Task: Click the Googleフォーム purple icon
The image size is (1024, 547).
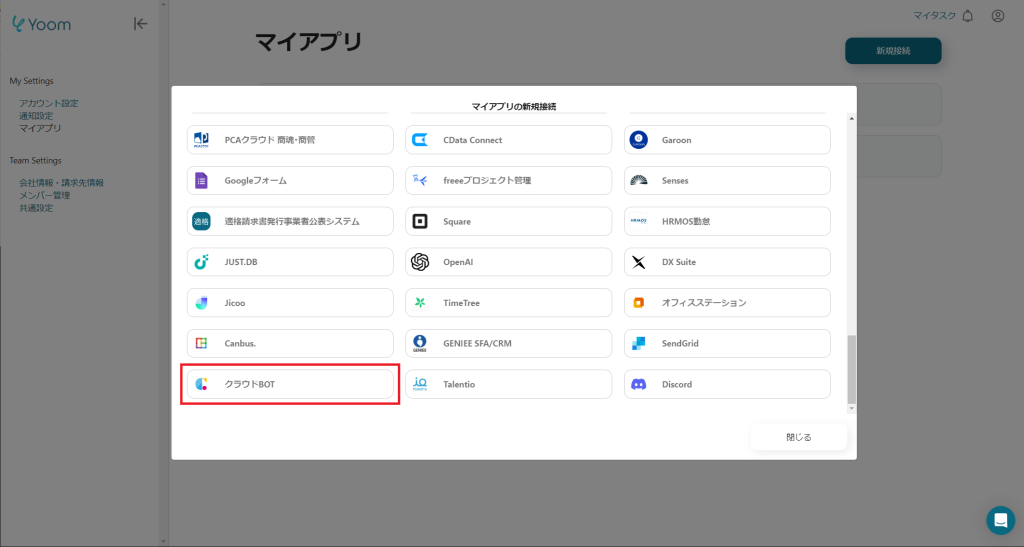Action: pos(201,180)
